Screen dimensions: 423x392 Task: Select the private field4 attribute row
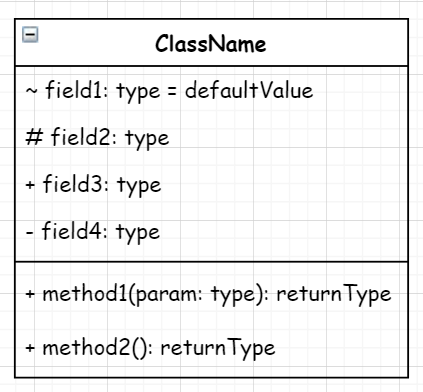click(x=211, y=232)
